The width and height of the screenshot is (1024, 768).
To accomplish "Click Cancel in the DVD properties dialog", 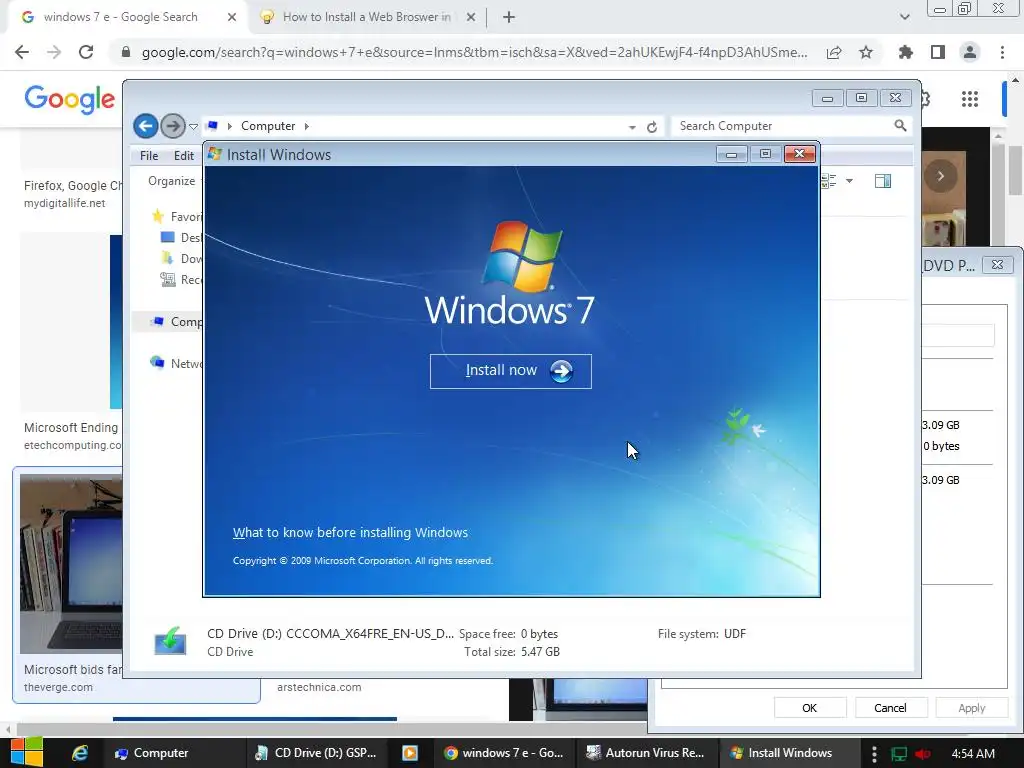I will [890, 708].
